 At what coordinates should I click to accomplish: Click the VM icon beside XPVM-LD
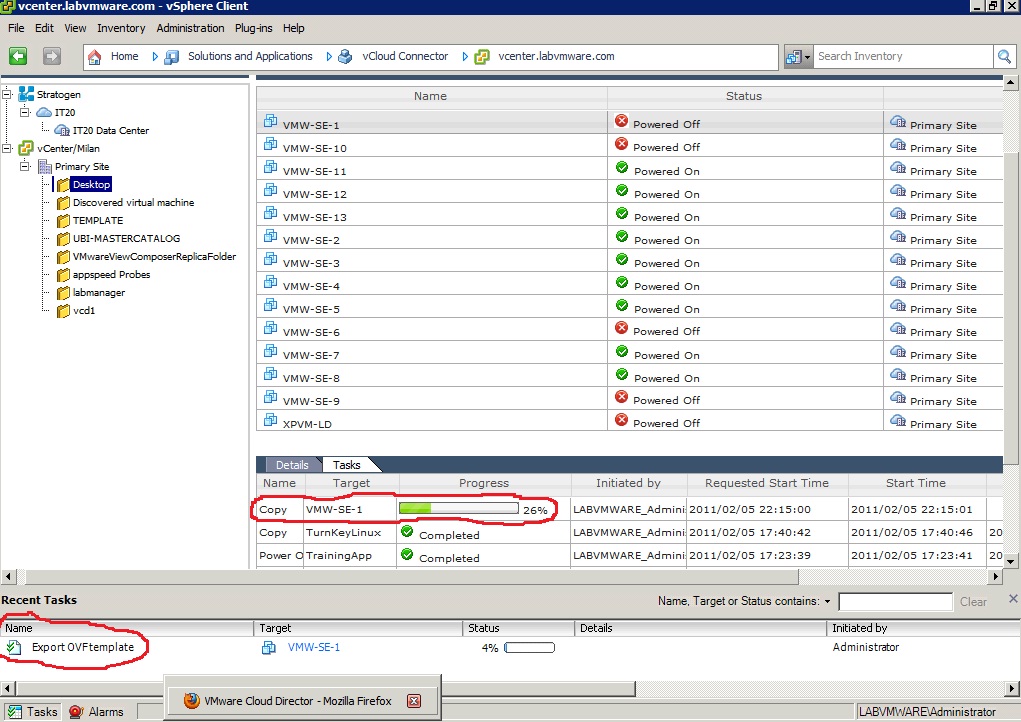point(270,420)
